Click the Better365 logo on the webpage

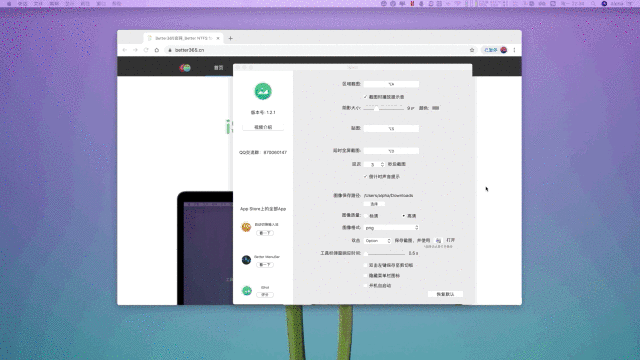point(185,68)
